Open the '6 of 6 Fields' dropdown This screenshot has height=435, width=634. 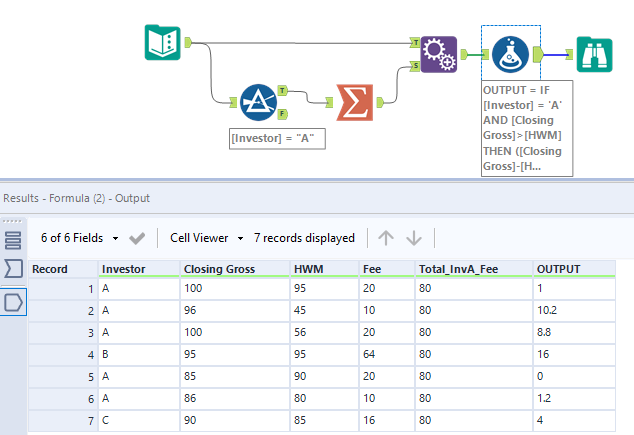(78, 238)
